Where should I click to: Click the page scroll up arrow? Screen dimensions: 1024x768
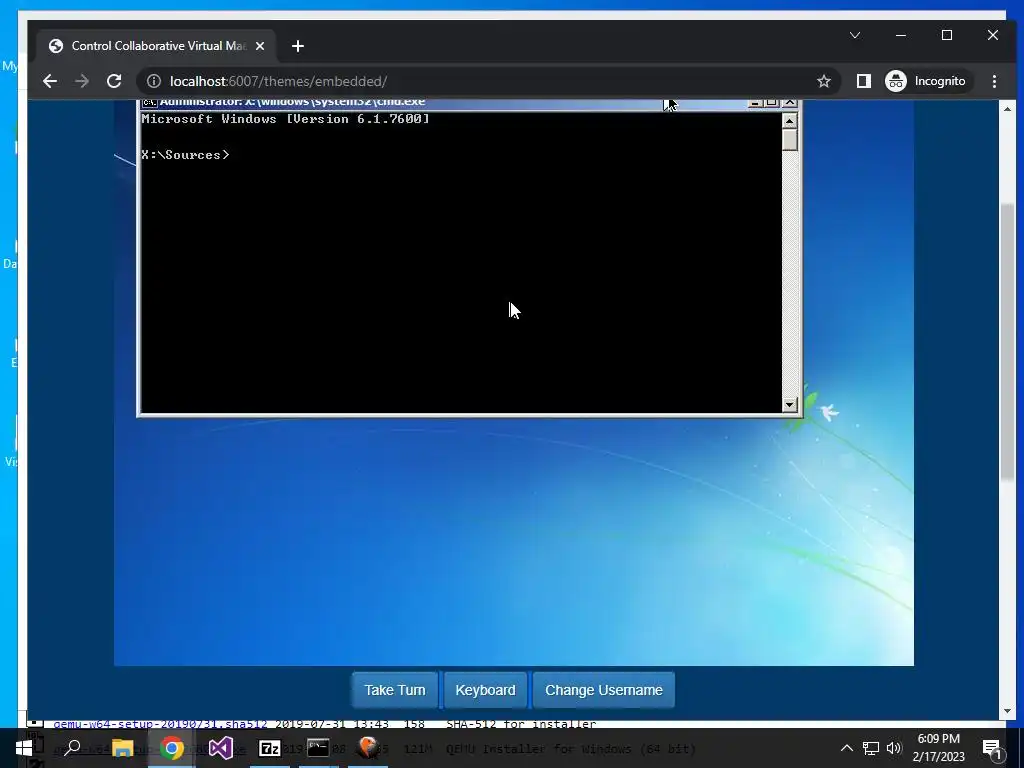(x=1007, y=108)
